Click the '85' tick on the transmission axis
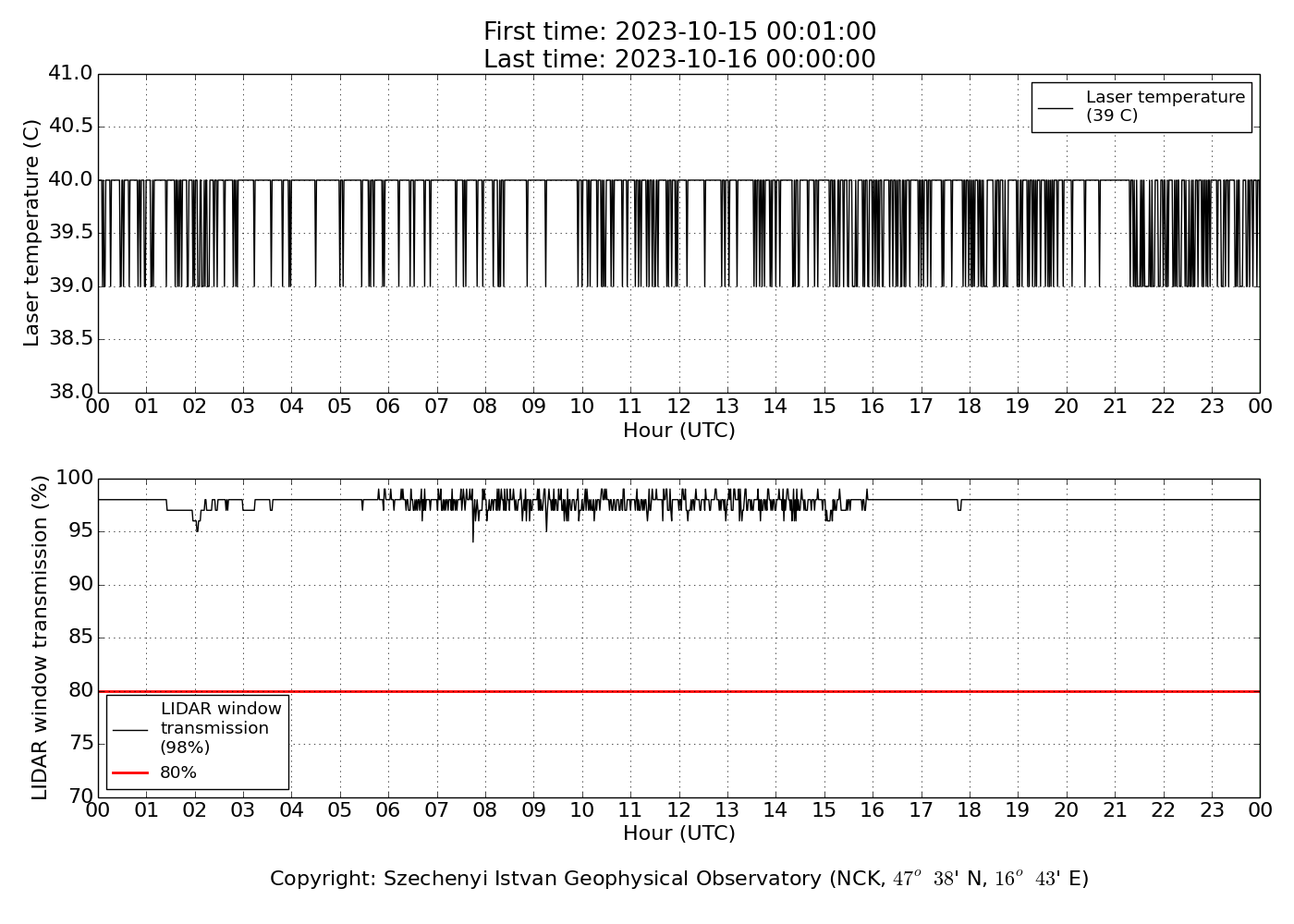Image resolution: width=1294 pixels, height=924 pixels. 81,638
